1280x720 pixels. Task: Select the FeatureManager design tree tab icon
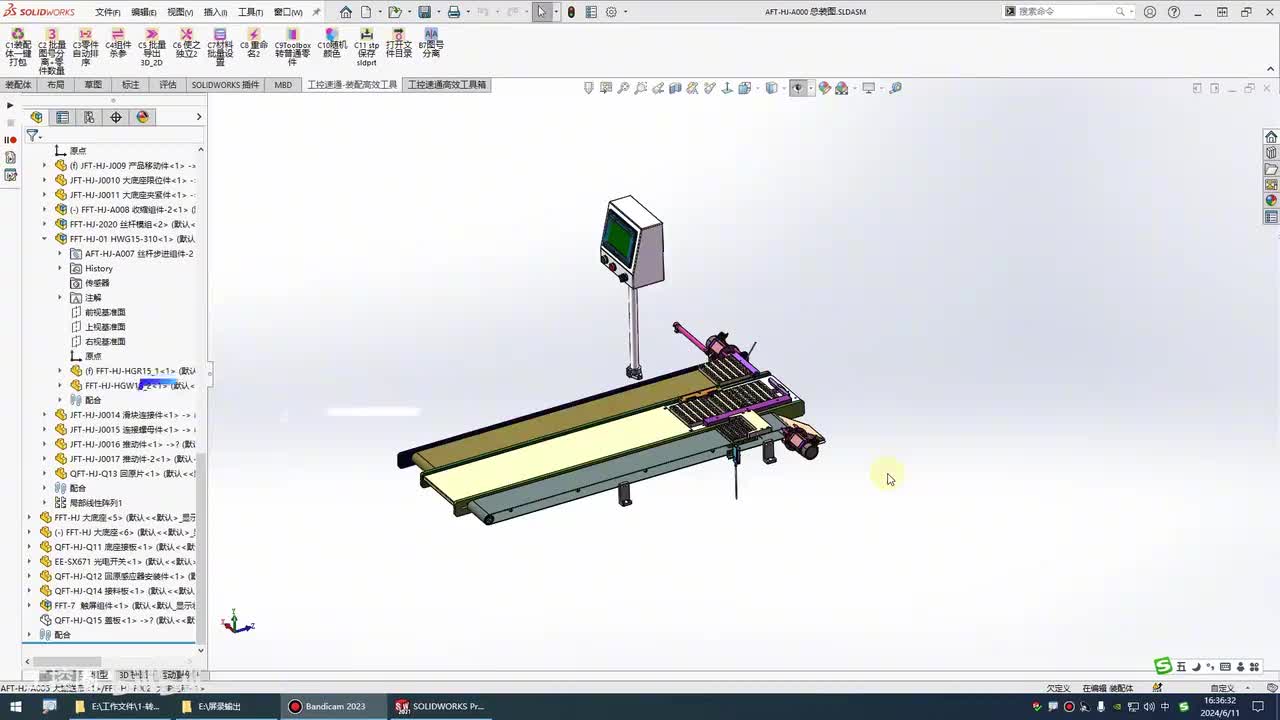pos(37,117)
